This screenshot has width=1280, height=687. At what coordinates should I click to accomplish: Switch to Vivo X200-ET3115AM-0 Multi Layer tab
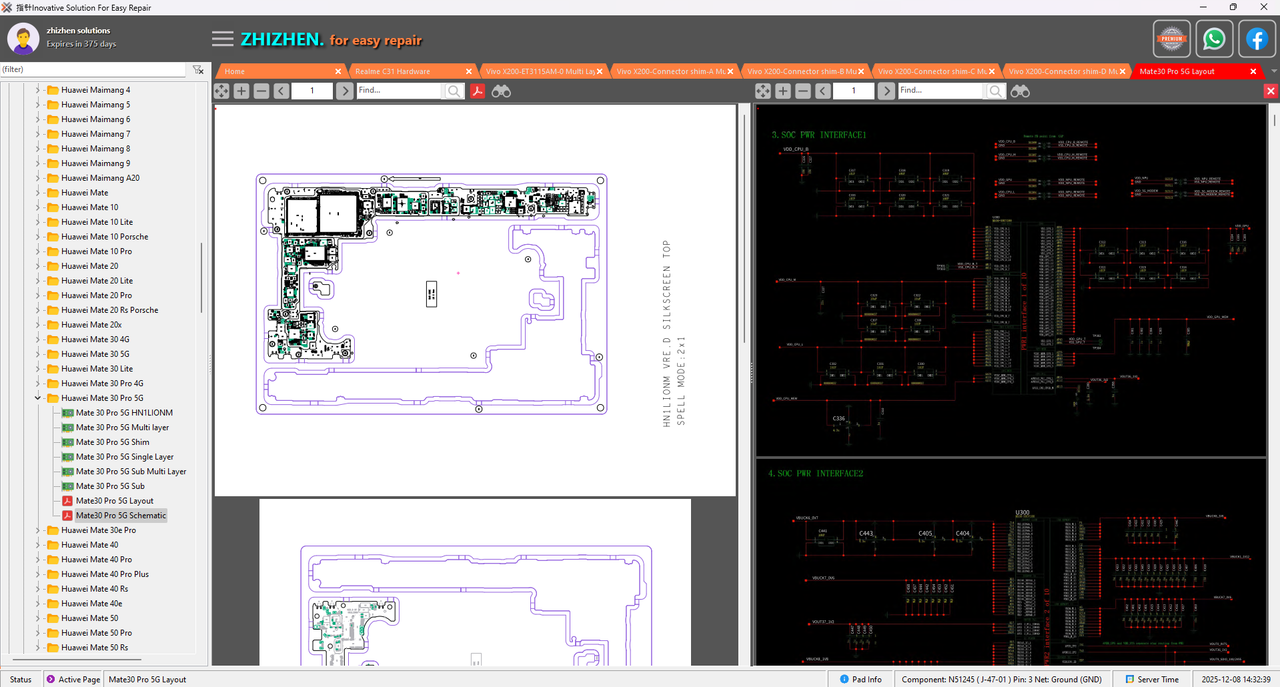pyautogui.click(x=538, y=72)
